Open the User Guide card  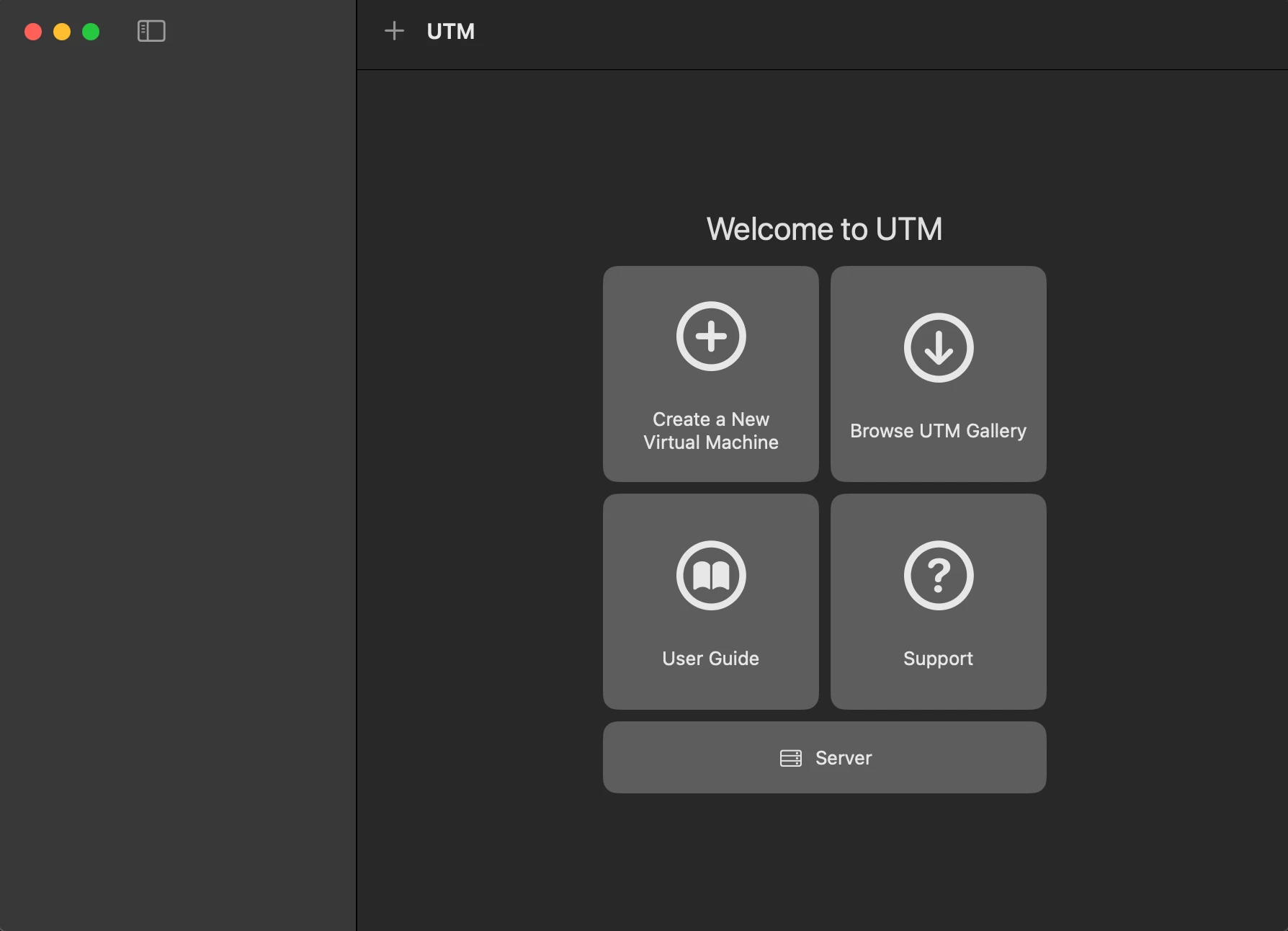point(711,602)
